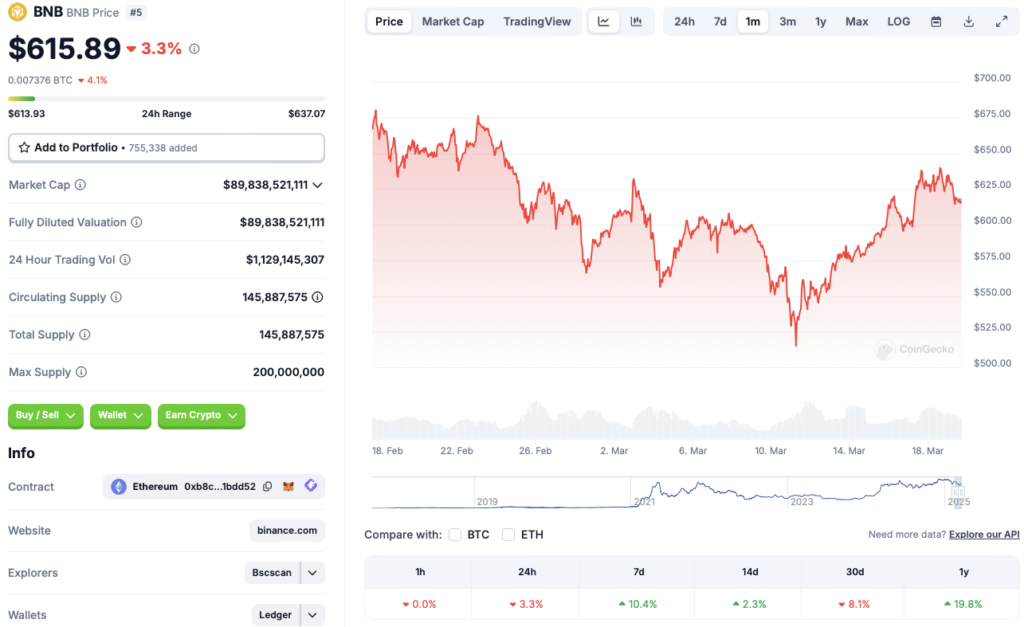Open the Explorers Bscscan dropdown
Viewport: 1024px width, 627px height.
coord(285,572)
